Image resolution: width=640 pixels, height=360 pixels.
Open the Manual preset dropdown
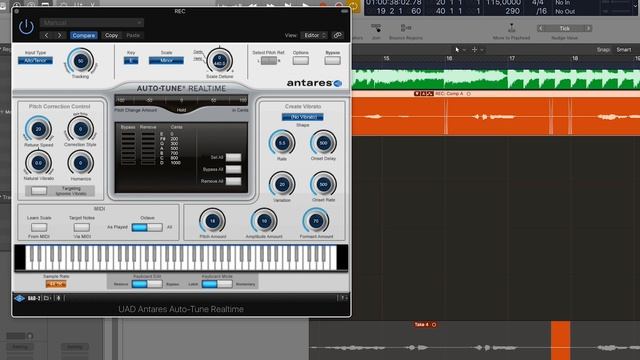tap(91, 22)
